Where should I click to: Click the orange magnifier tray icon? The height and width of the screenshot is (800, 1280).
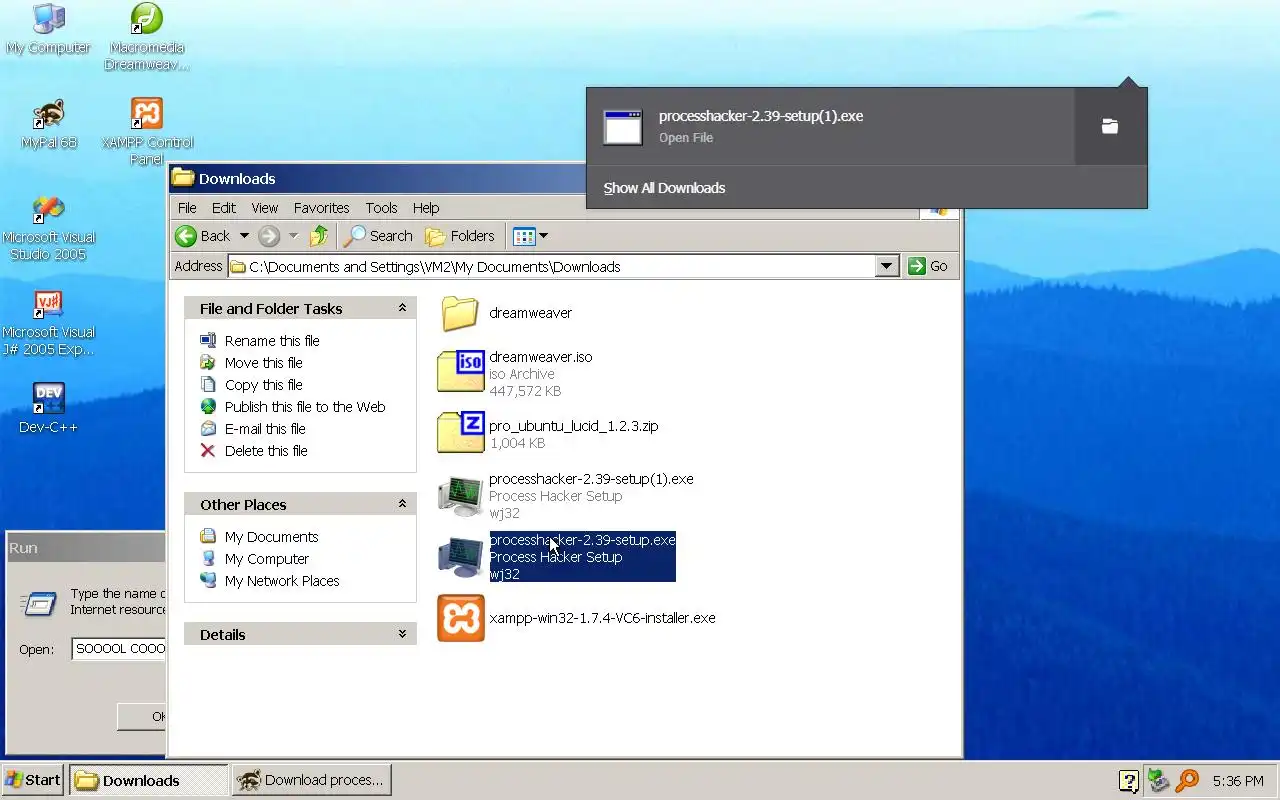[x=1187, y=779]
